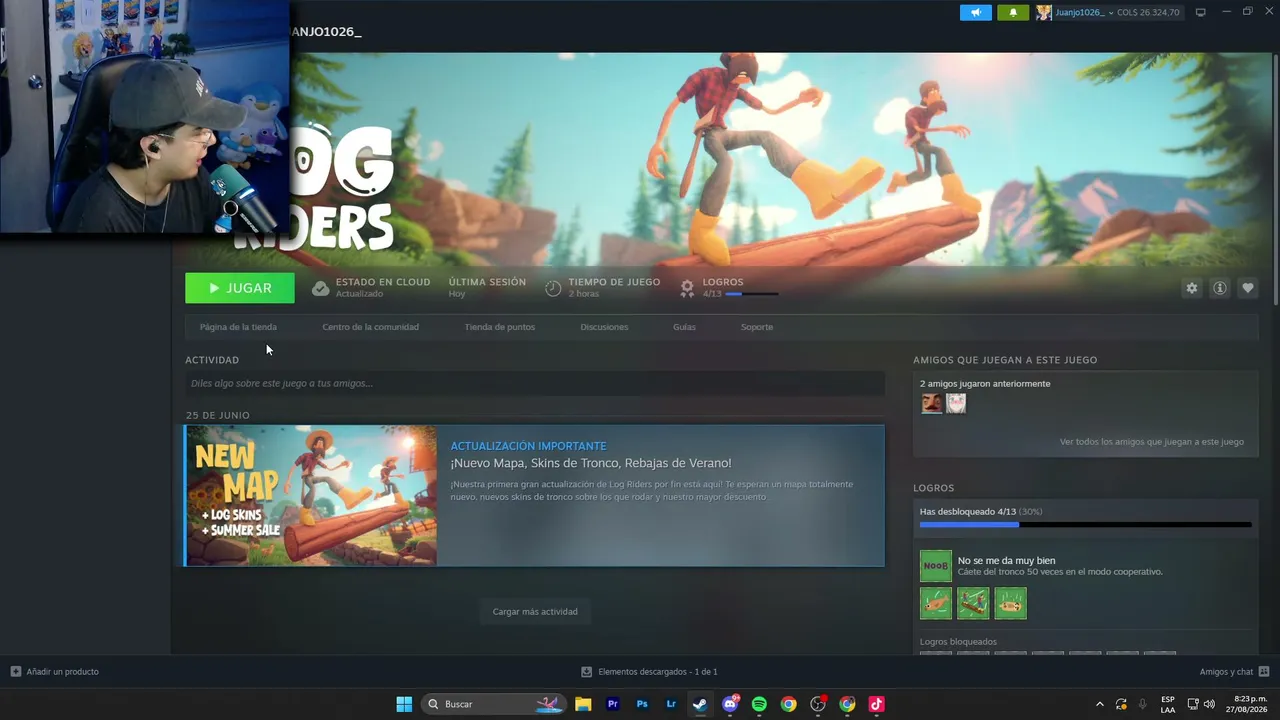Click the taskbar Buscar search box
Screen dimensions: 1280x720
click(494, 704)
